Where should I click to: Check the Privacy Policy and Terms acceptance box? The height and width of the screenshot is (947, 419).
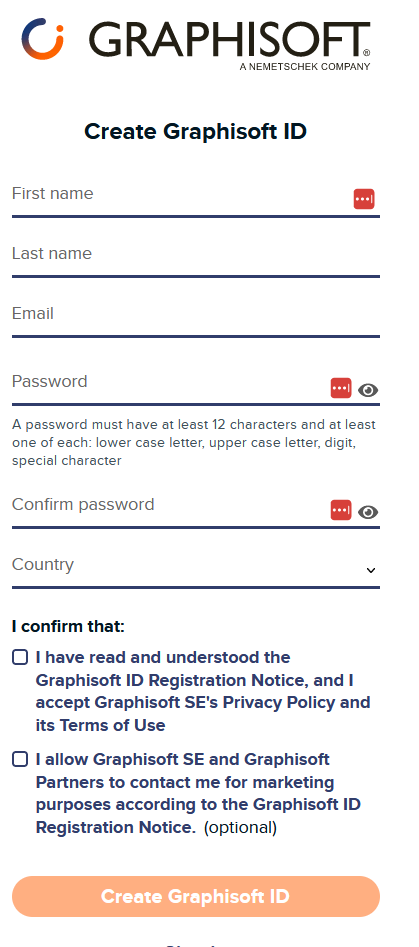(x=20, y=657)
